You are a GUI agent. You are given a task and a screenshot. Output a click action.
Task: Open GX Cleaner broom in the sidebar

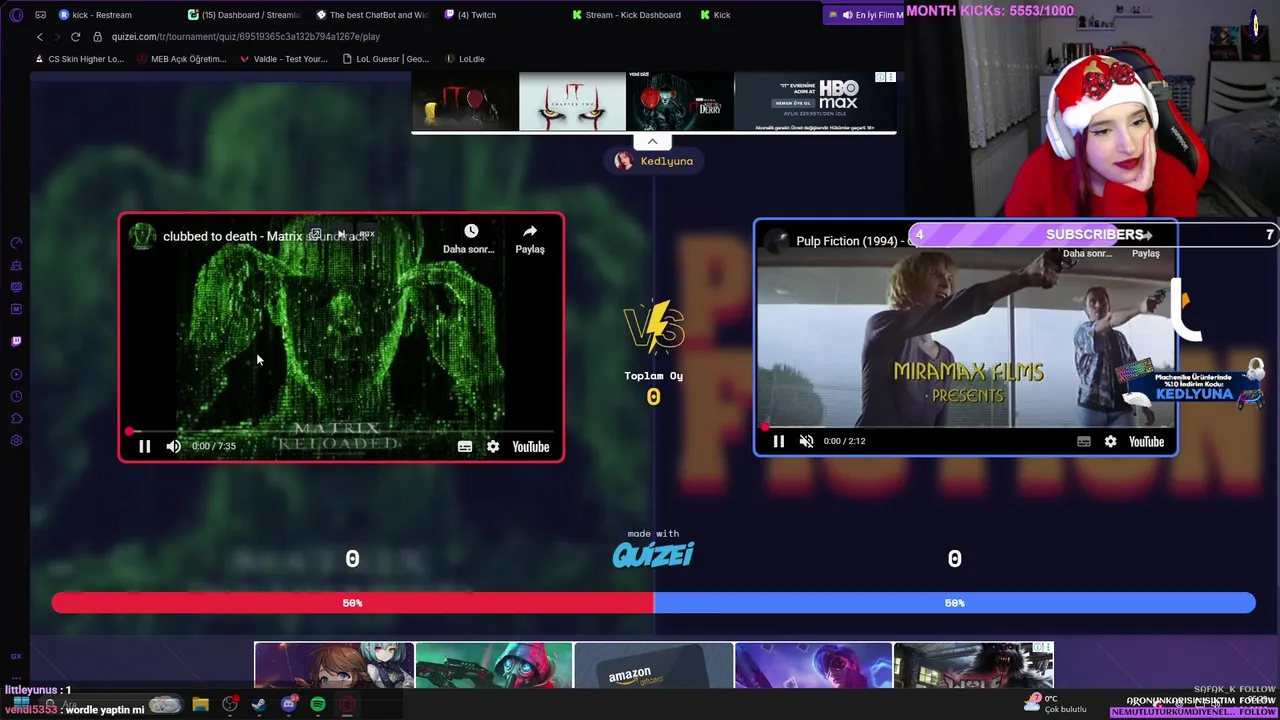(16, 265)
